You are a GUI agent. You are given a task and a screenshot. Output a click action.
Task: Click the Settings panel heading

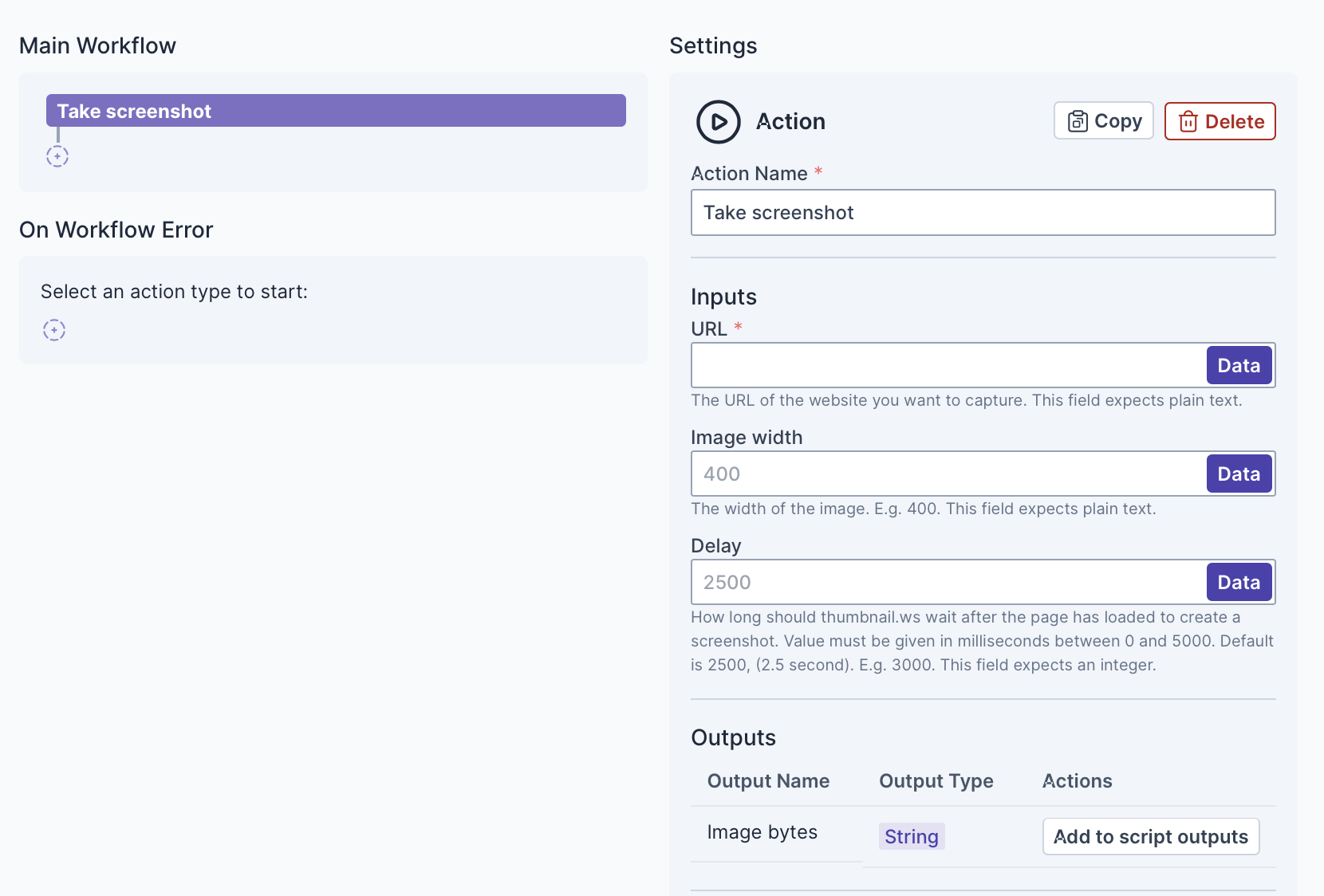(713, 46)
